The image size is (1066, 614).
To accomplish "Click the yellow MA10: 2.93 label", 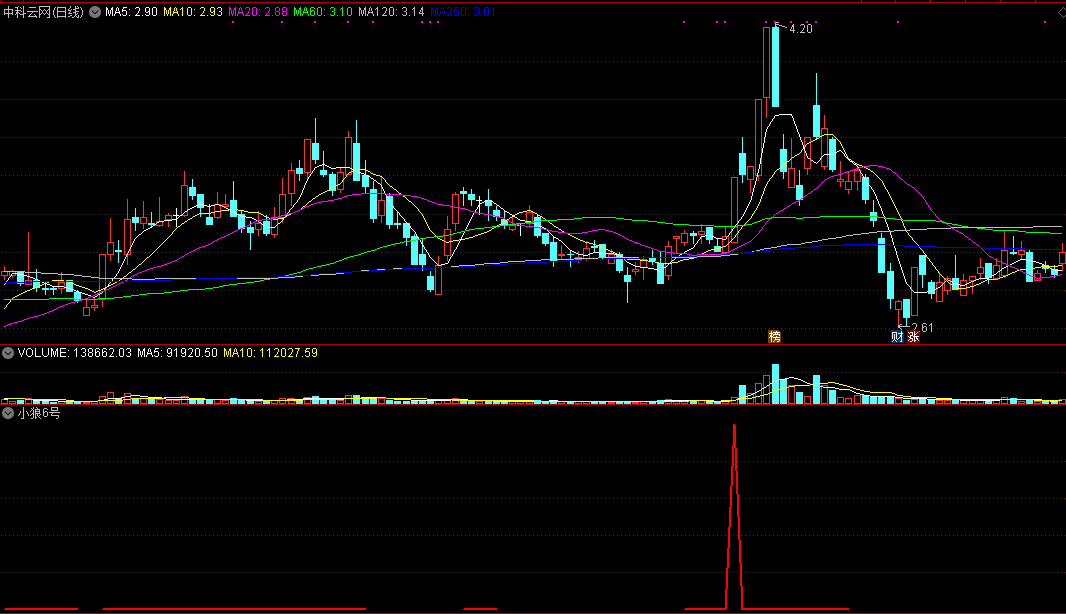I will point(193,12).
